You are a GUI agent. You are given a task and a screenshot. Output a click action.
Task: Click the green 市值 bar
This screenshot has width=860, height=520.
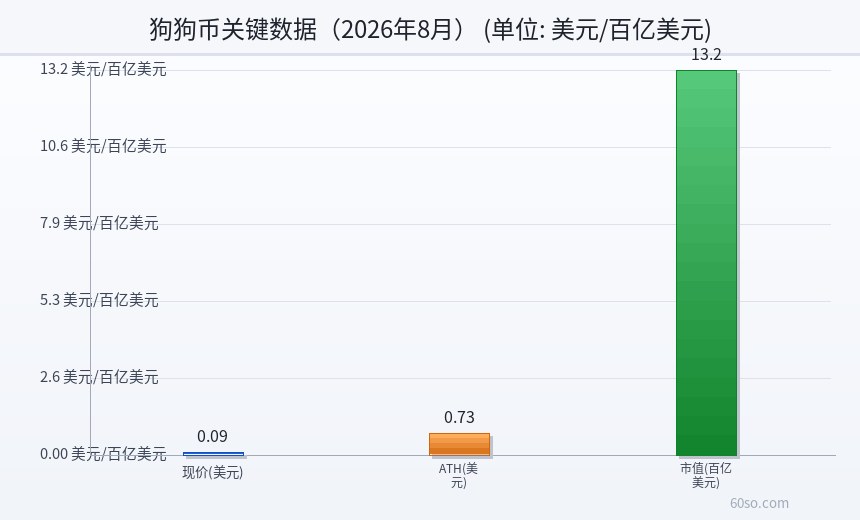click(706, 263)
